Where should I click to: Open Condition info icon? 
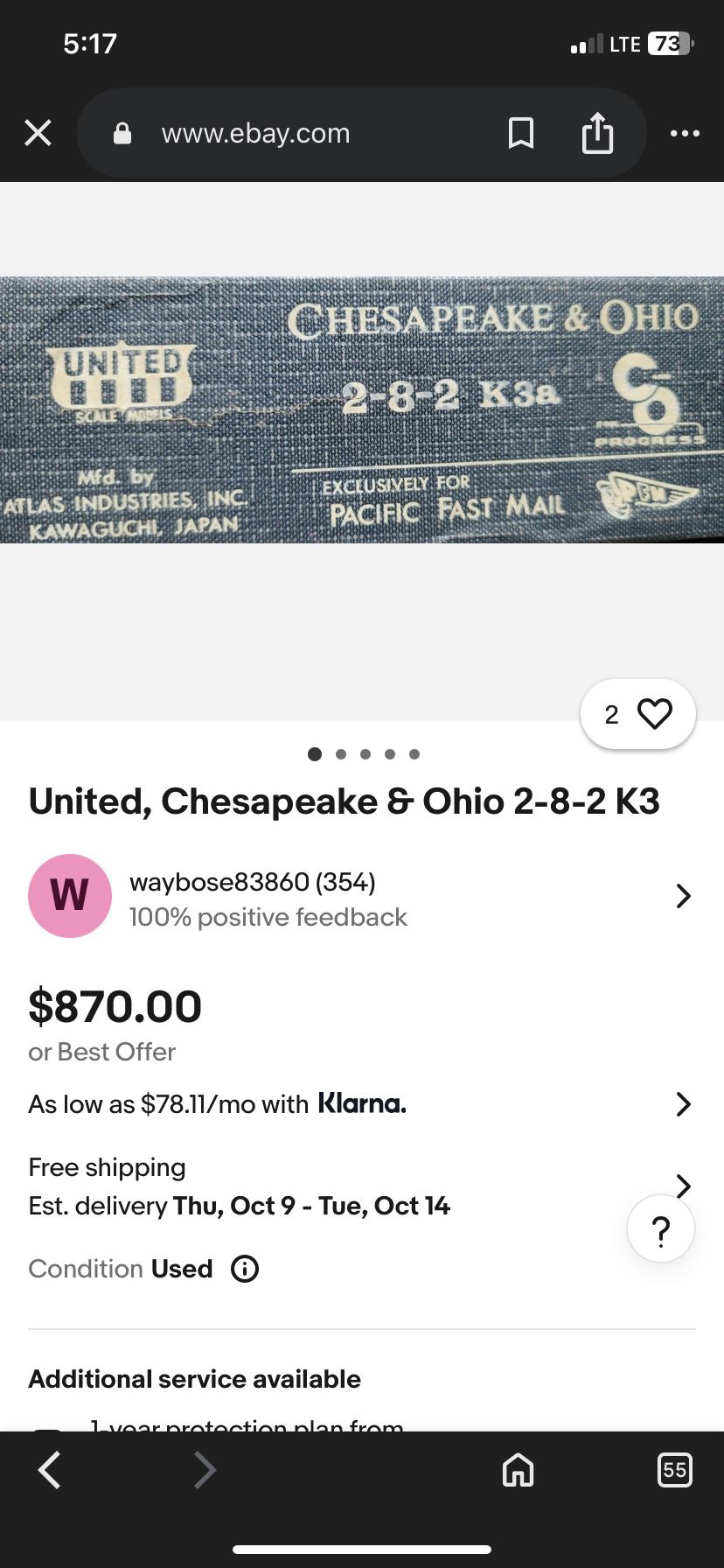pyautogui.click(x=245, y=1269)
